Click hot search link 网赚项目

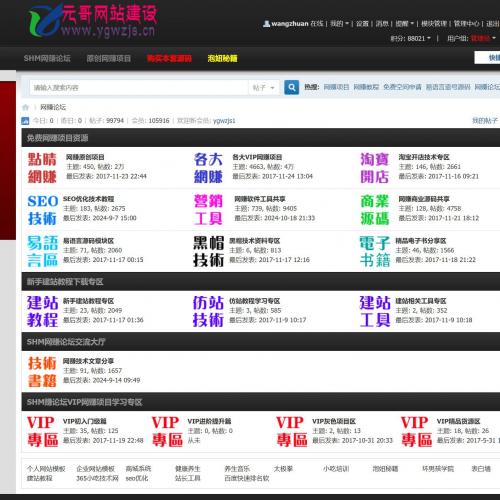pyautogui.click(x=336, y=87)
